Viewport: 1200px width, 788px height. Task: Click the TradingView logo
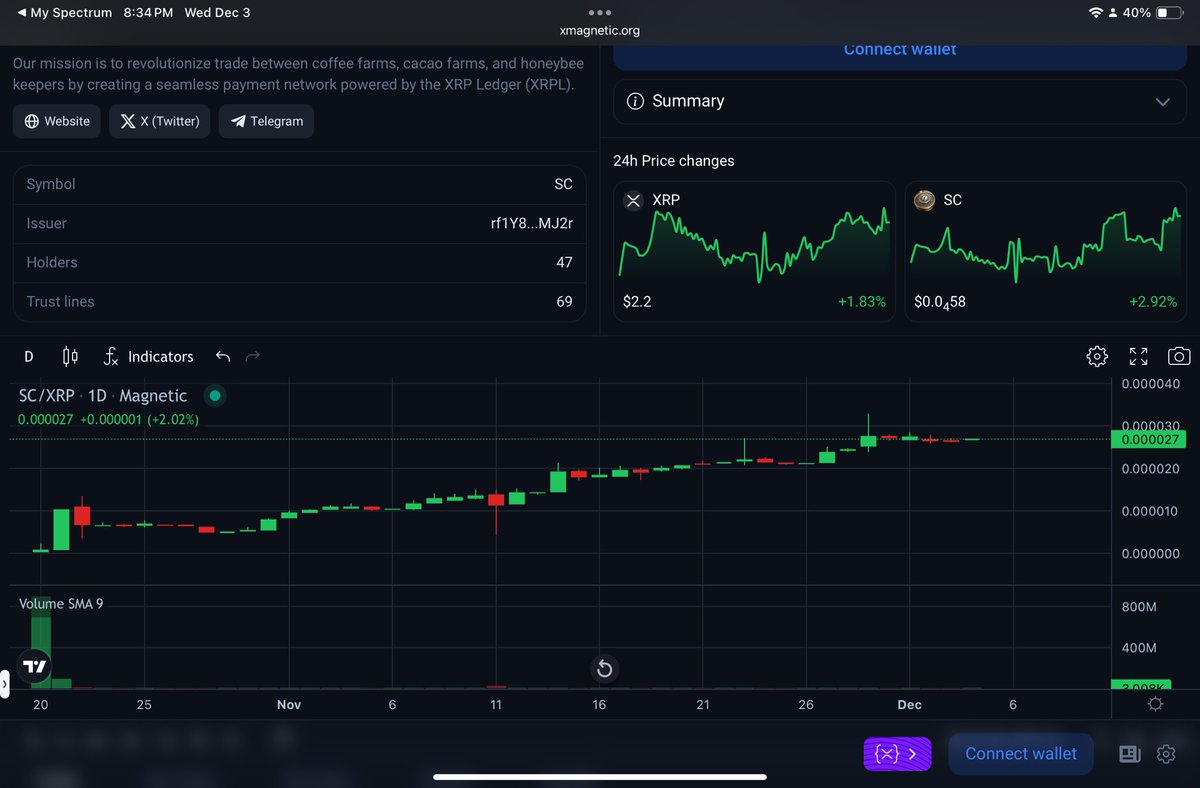pos(34,666)
